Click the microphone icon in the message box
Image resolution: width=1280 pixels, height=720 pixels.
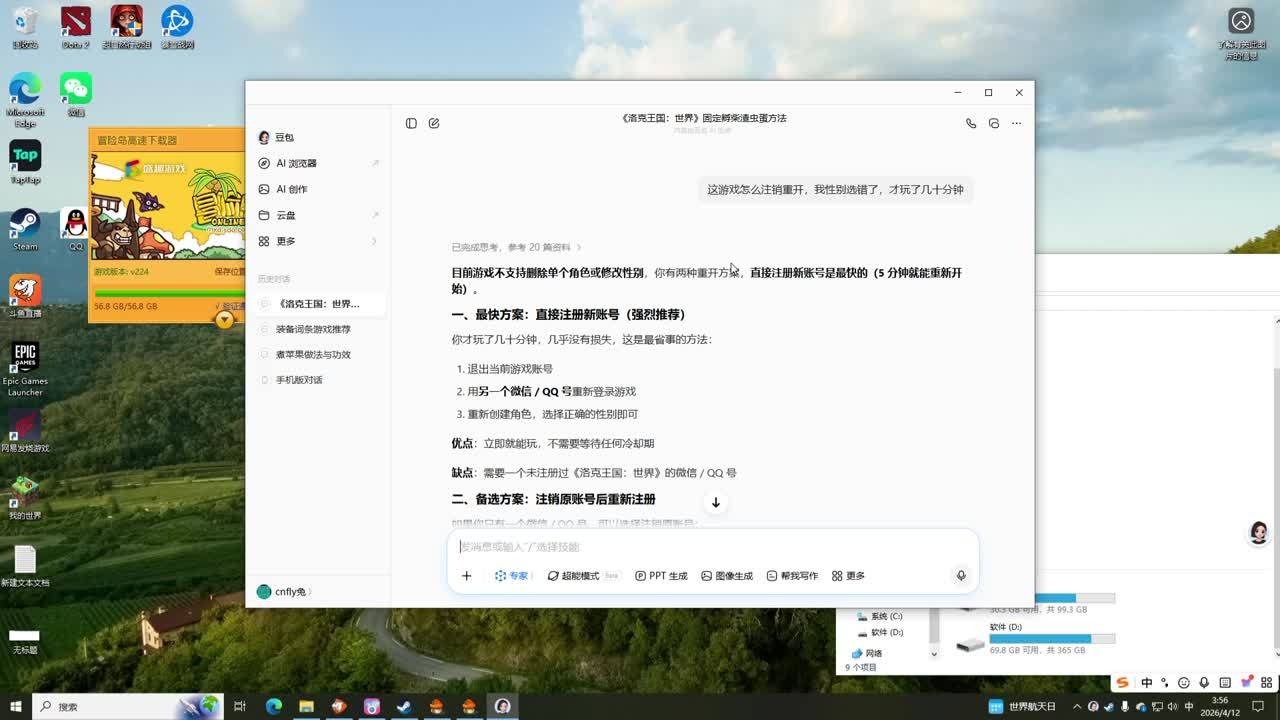pos(960,576)
